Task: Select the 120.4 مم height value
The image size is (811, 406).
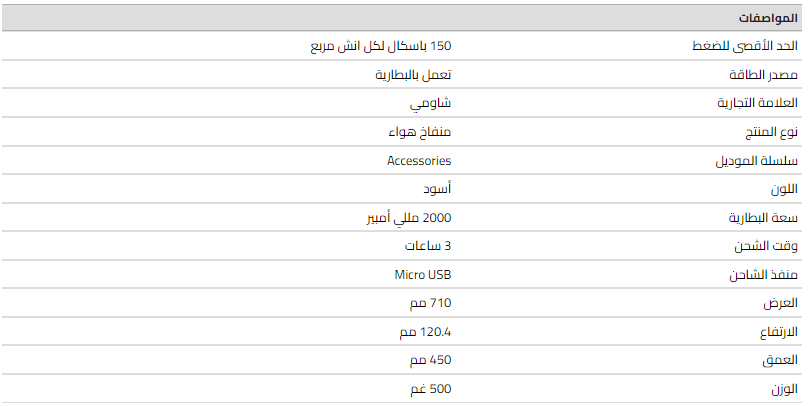Action: coord(426,331)
